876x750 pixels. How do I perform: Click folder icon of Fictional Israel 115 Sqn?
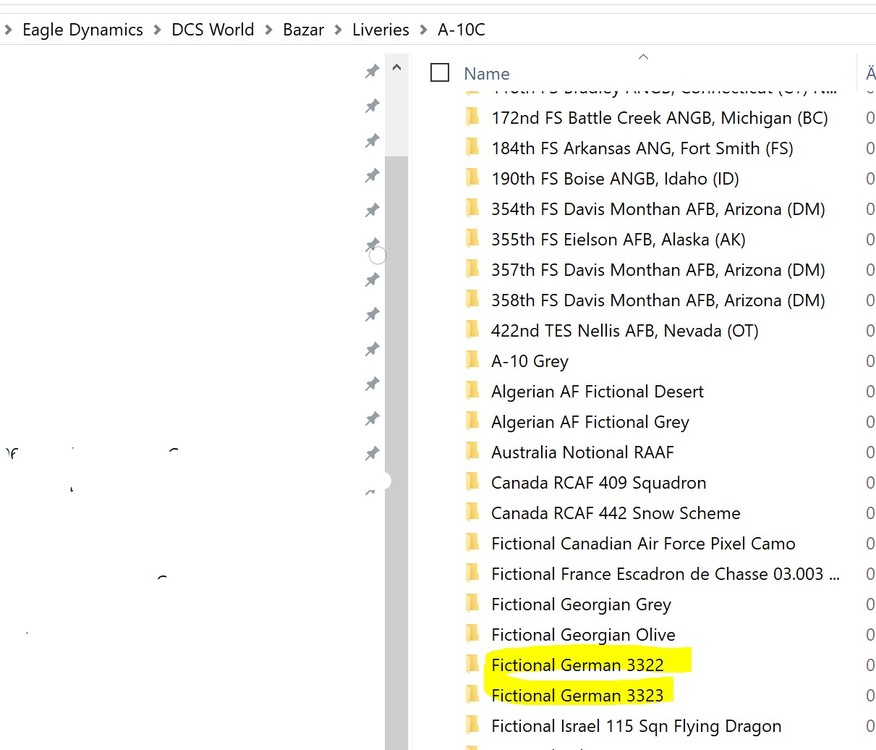pyautogui.click(x=472, y=725)
